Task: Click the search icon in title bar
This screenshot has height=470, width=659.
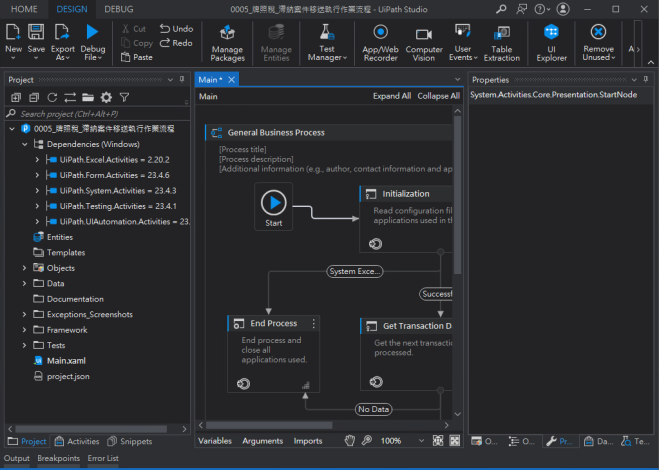Action: [x=501, y=9]
